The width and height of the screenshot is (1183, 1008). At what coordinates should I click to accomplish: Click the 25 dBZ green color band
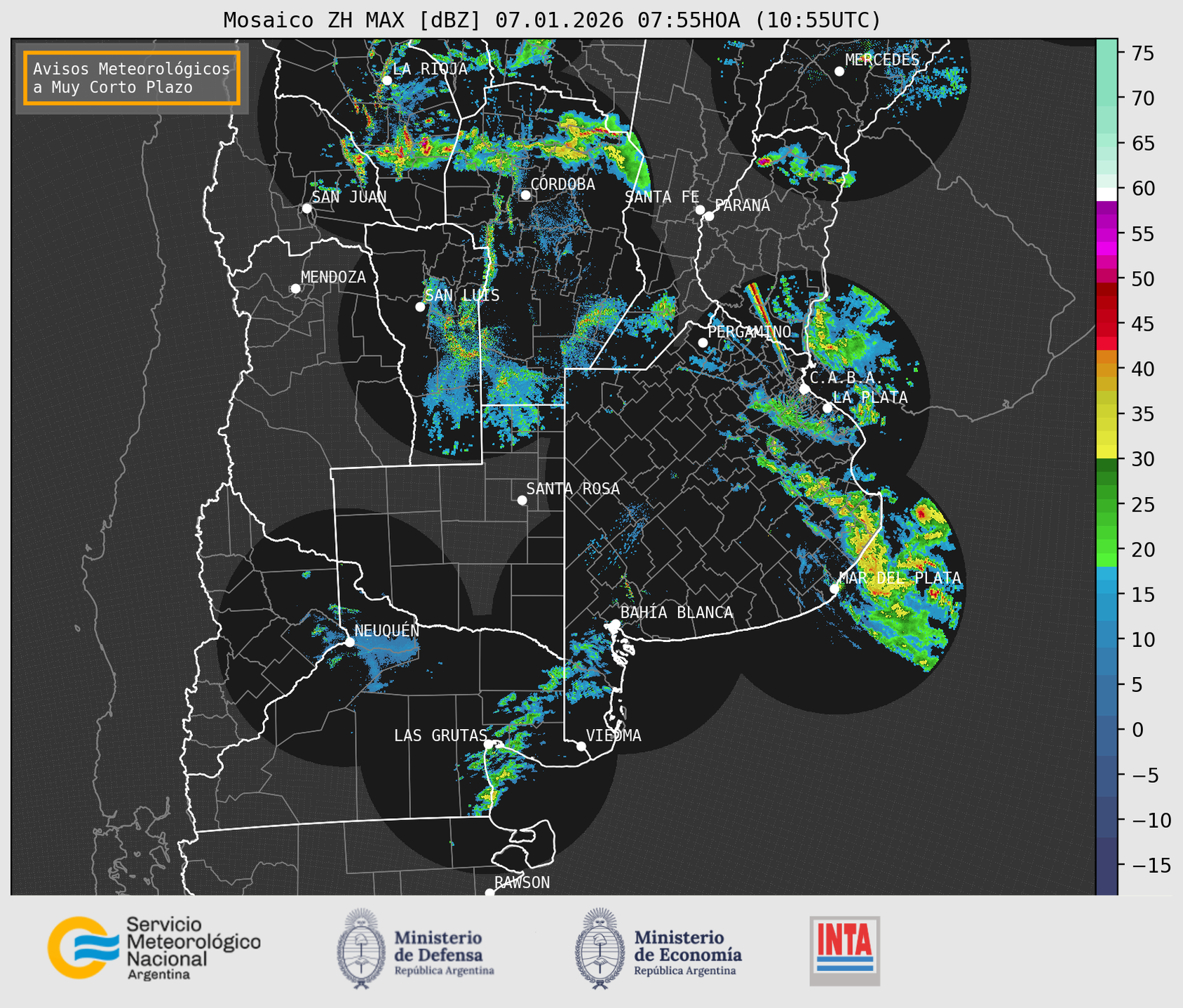[x=1107, y=505]
